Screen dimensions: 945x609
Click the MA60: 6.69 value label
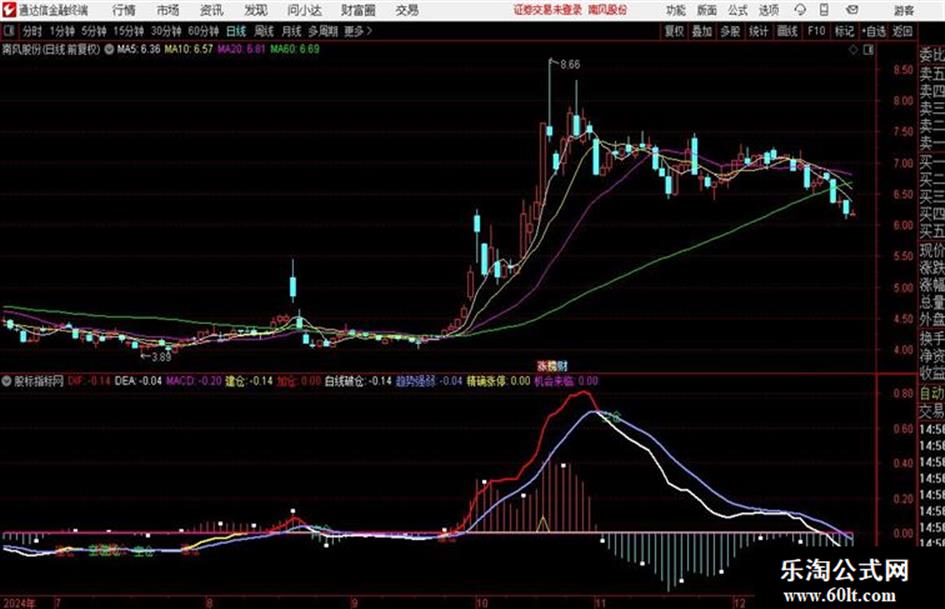pyautogui.click(x=295, y=49)
